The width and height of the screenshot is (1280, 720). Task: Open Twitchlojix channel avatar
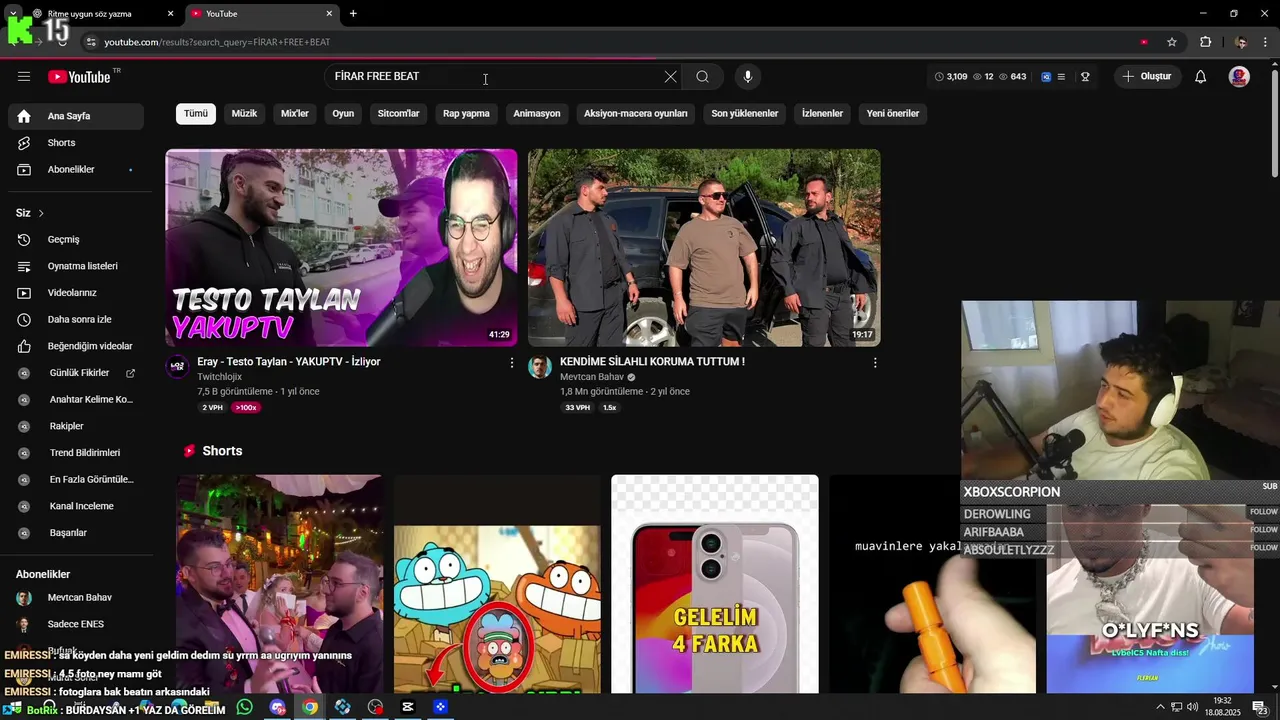177,366
